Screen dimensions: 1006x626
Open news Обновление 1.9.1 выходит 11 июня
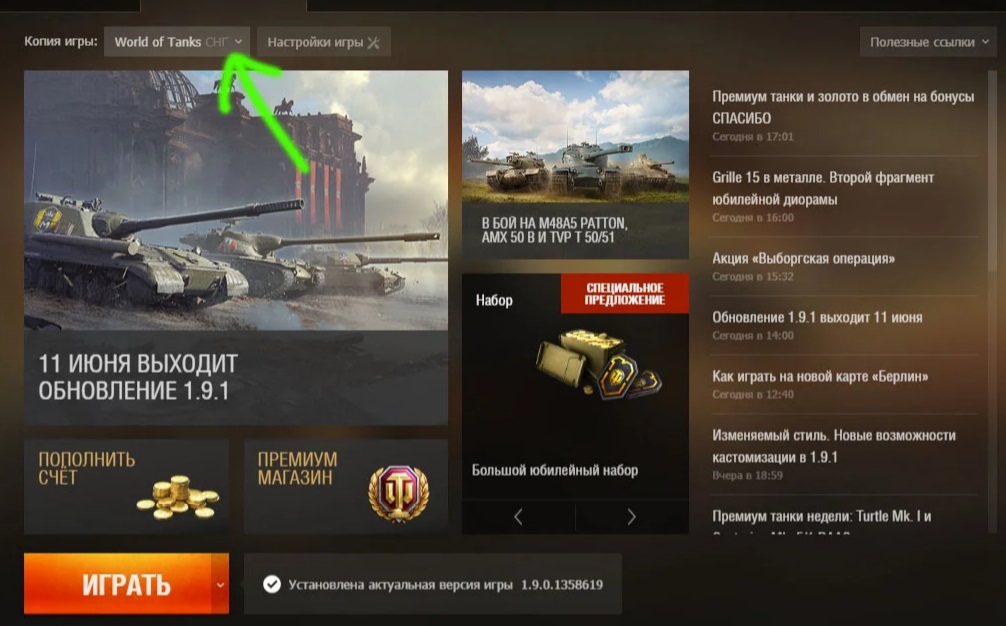click(817, 317)
